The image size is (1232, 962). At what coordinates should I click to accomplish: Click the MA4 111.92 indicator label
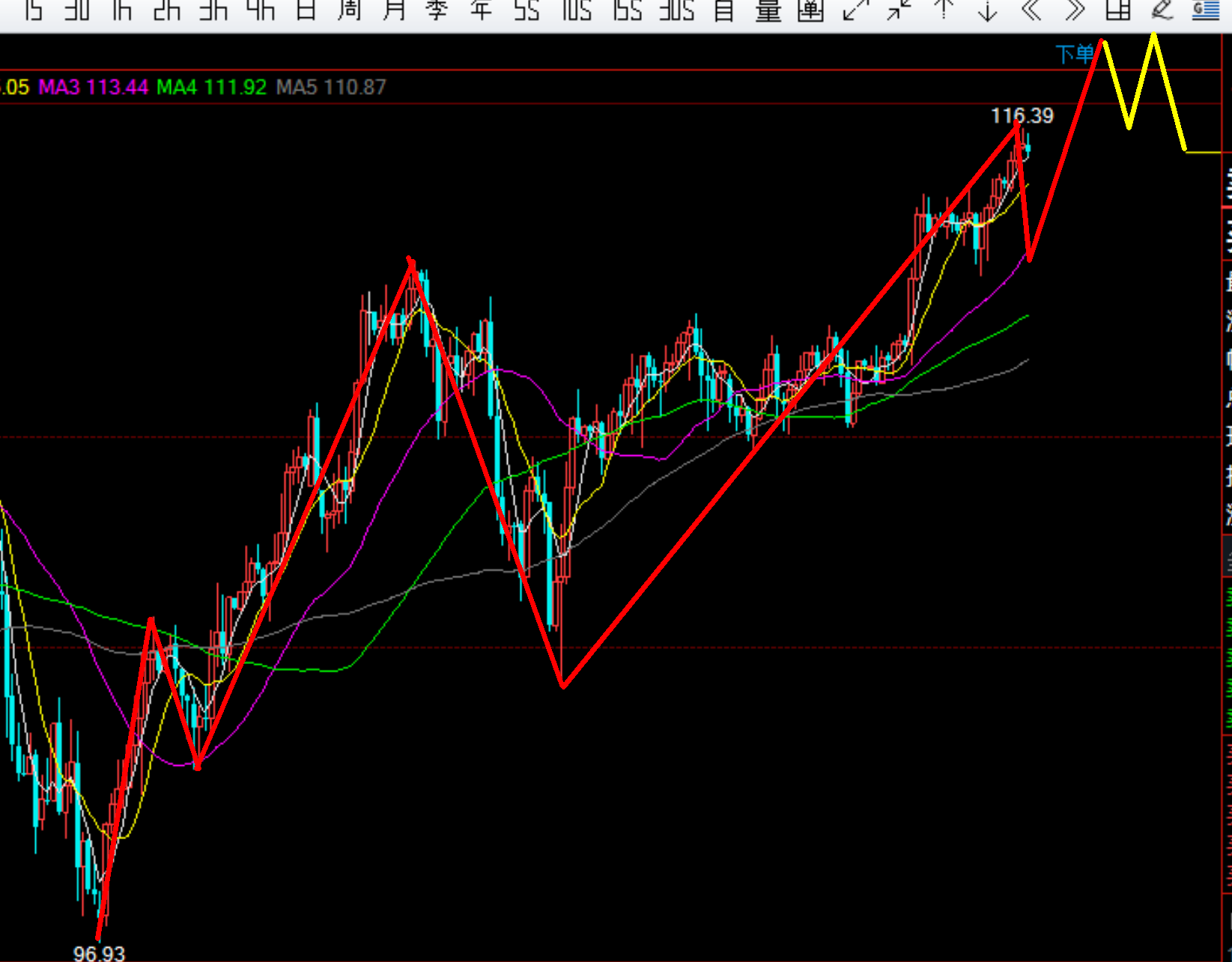pos(212,87)
